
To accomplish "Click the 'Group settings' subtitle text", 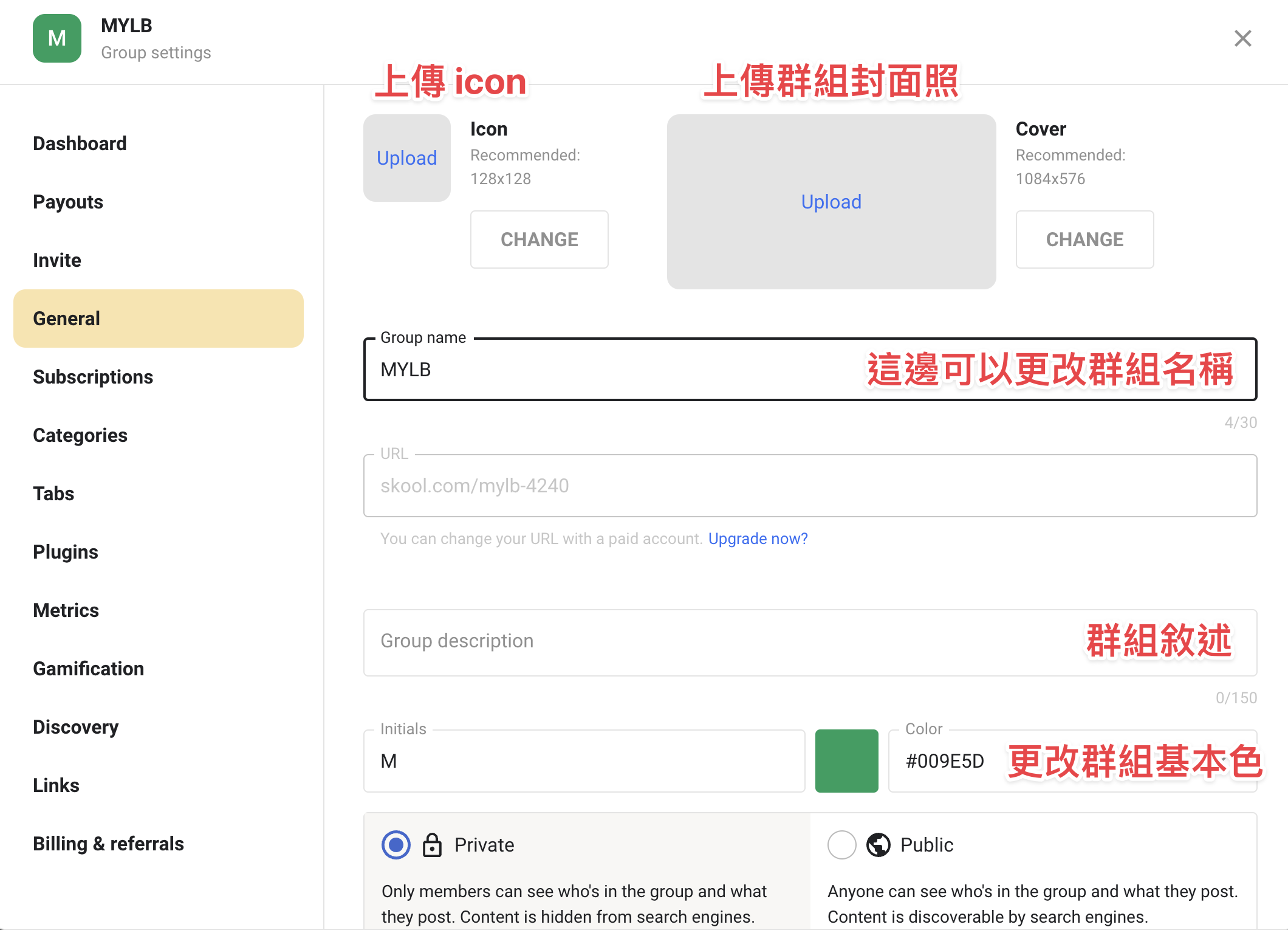I will (x=156, y=53).
